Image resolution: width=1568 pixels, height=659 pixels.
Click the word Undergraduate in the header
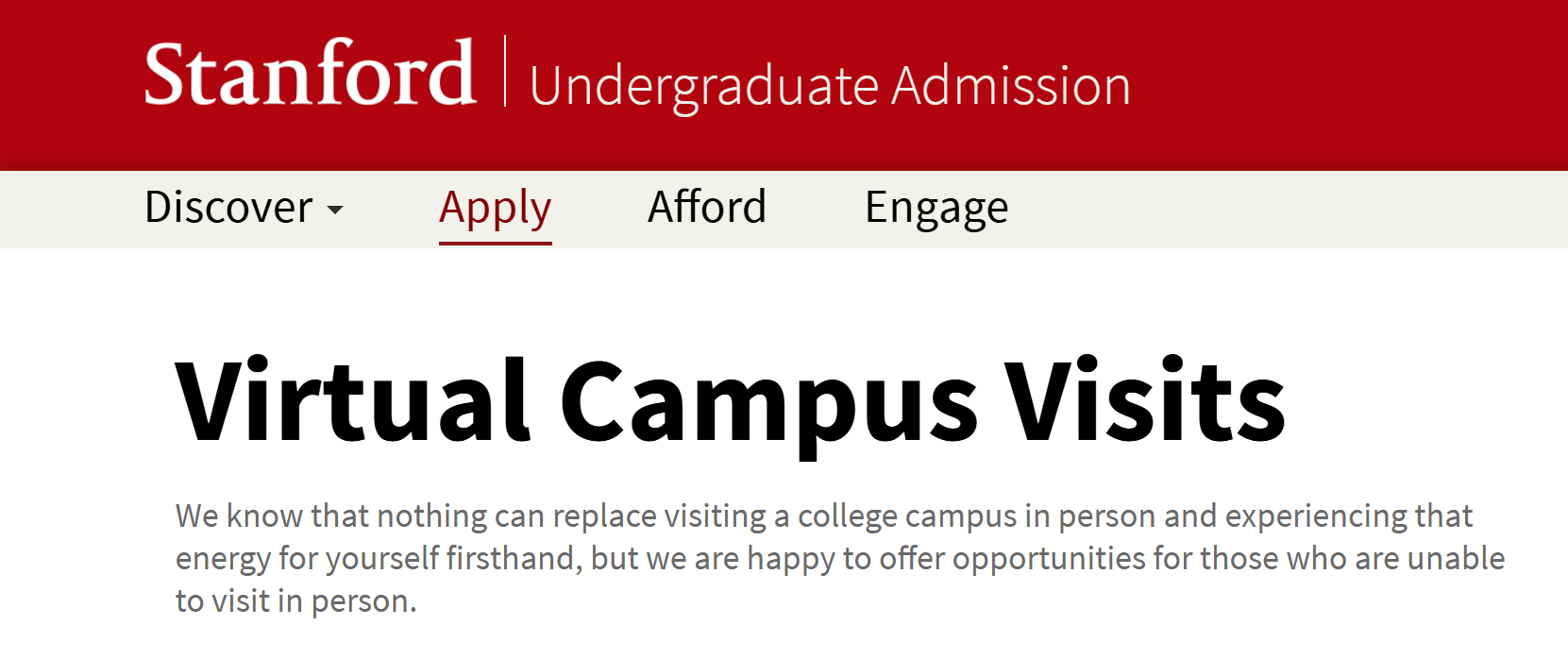[x=705, y=88]
